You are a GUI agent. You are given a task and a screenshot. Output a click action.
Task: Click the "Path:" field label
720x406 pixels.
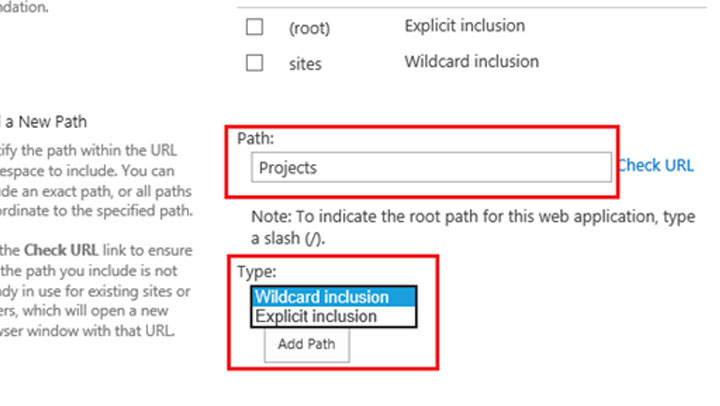point(255,138)
